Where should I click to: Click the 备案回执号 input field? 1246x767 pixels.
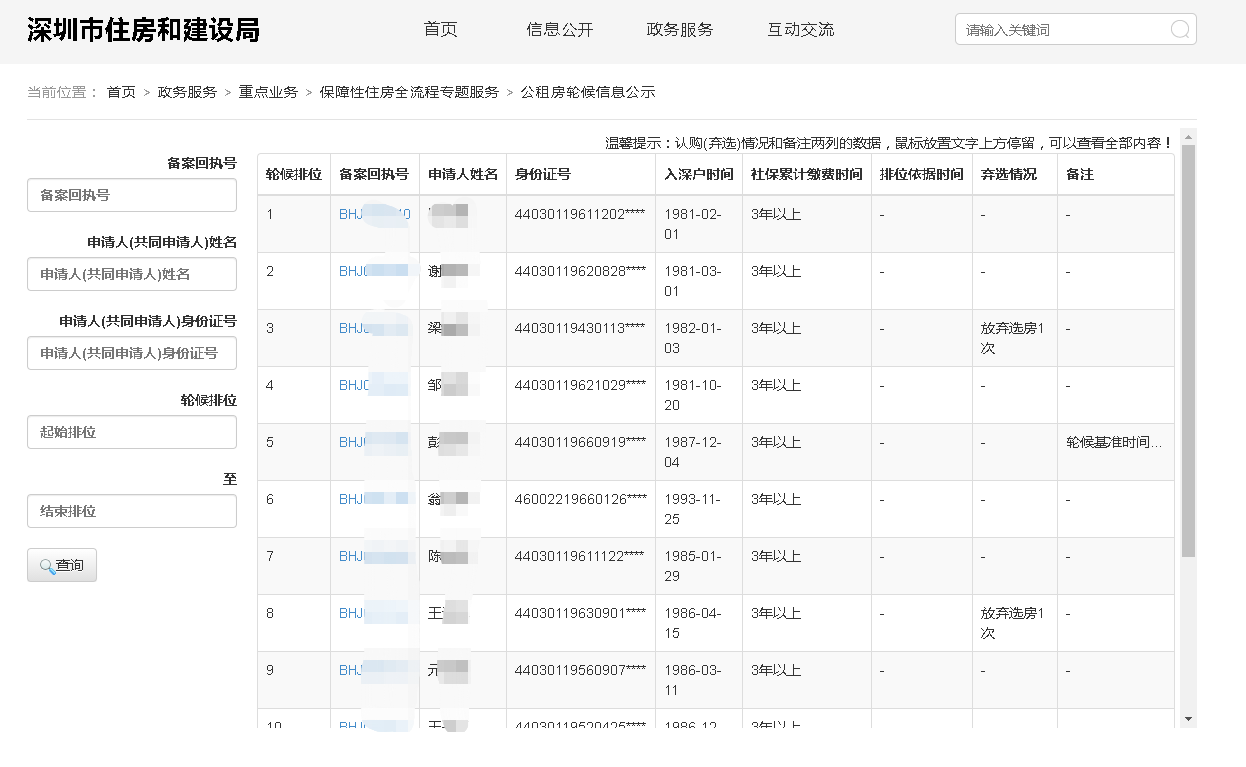click(131, 195)
